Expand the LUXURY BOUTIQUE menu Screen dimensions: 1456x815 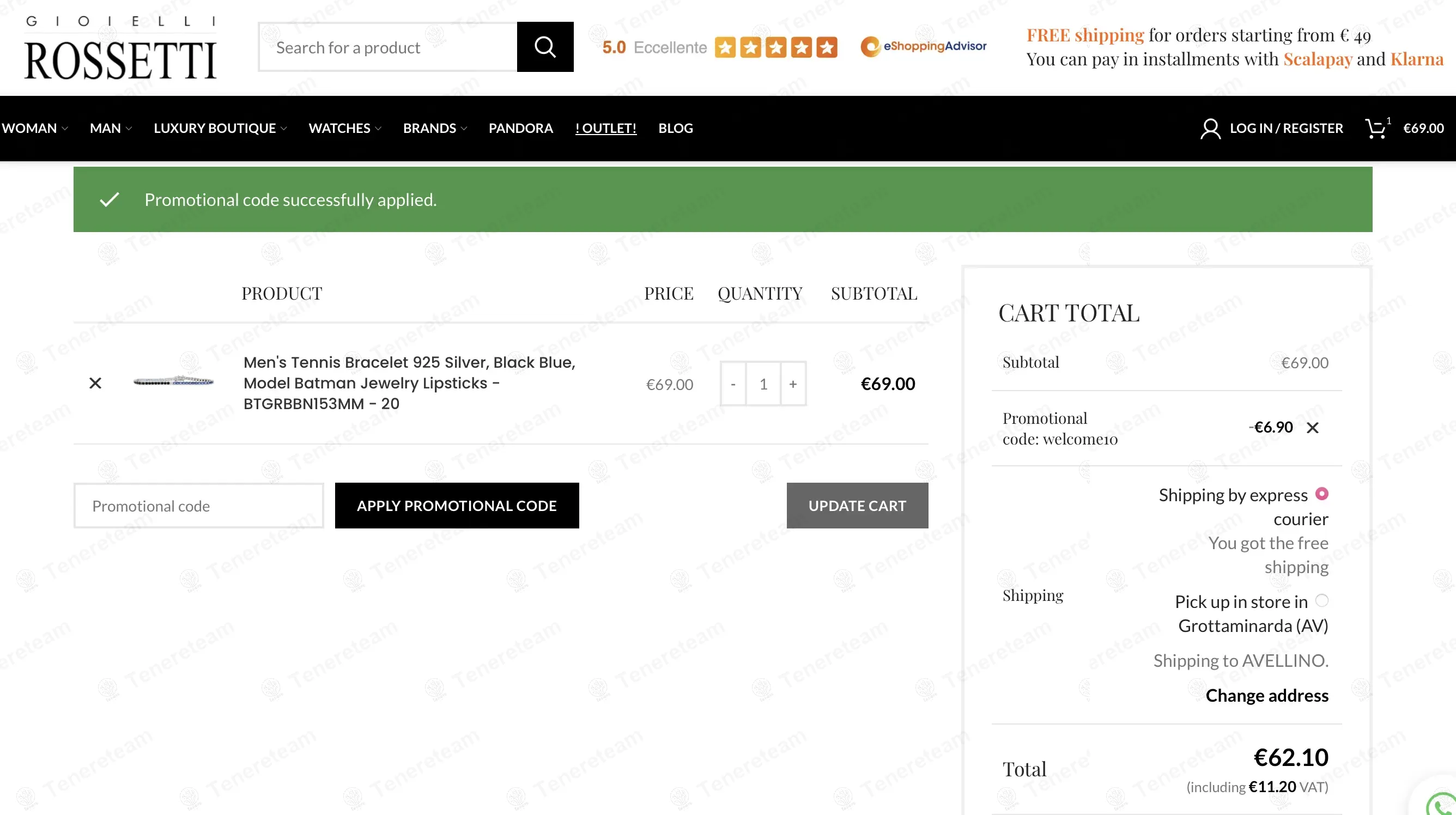pyautogui.click(x=221, y=129)
